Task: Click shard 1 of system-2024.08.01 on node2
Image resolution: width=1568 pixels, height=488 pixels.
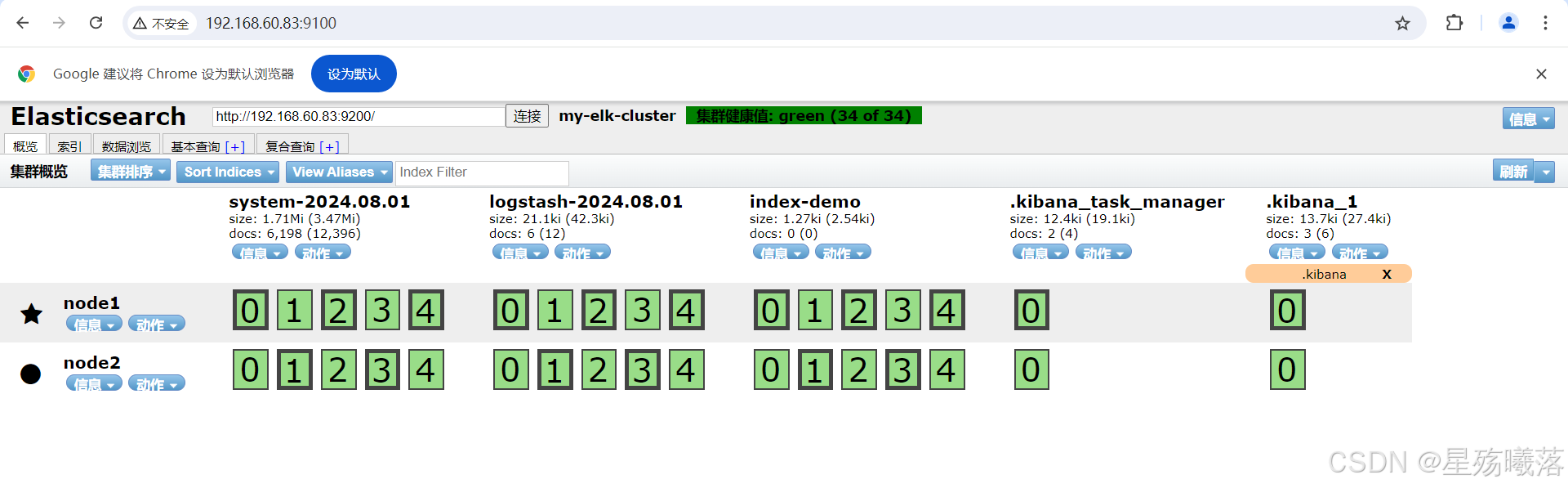Action: tap(295, 369)
